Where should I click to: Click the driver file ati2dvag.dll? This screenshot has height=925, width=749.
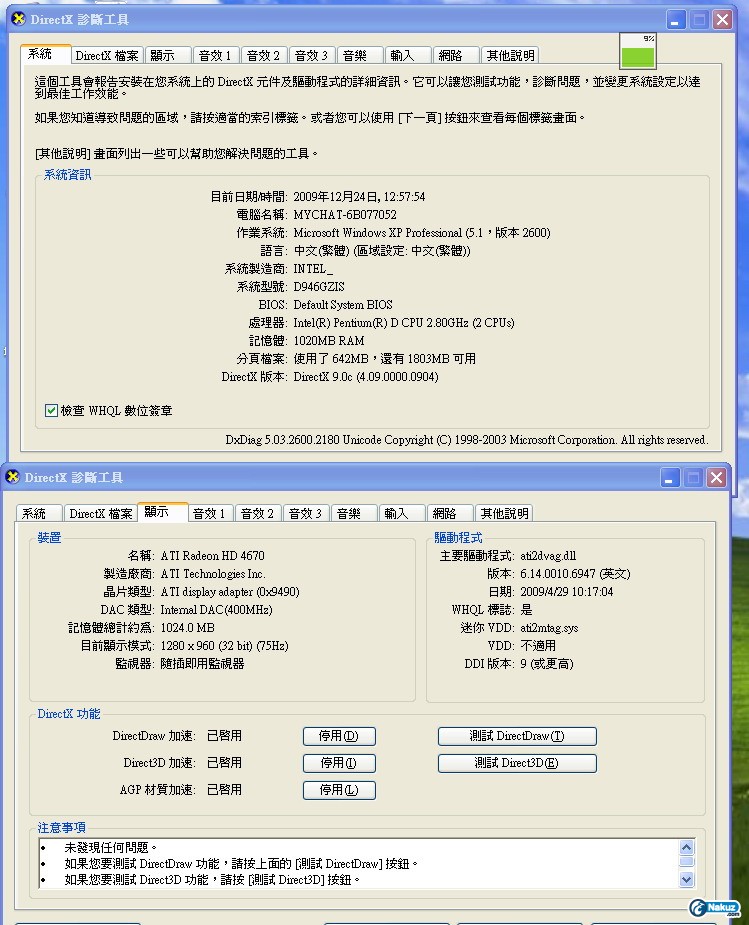(x=548, y=556)
